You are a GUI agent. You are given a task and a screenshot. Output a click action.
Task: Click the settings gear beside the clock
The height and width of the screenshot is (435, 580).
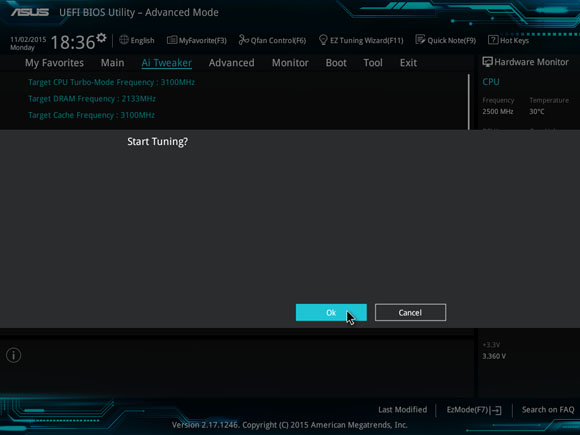click(x=101, y=38)
